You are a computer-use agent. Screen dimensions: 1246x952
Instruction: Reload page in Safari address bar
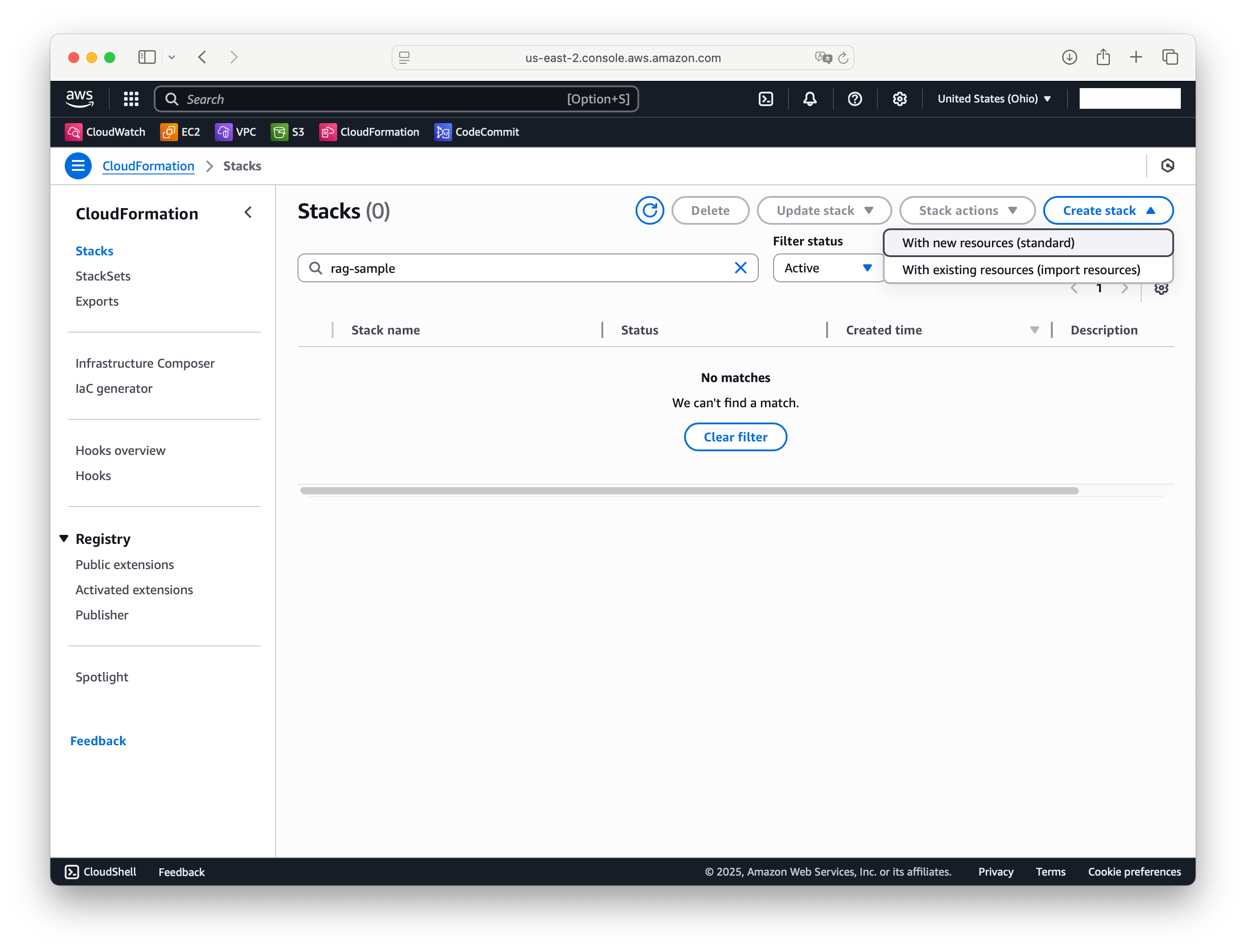point(842,58)
